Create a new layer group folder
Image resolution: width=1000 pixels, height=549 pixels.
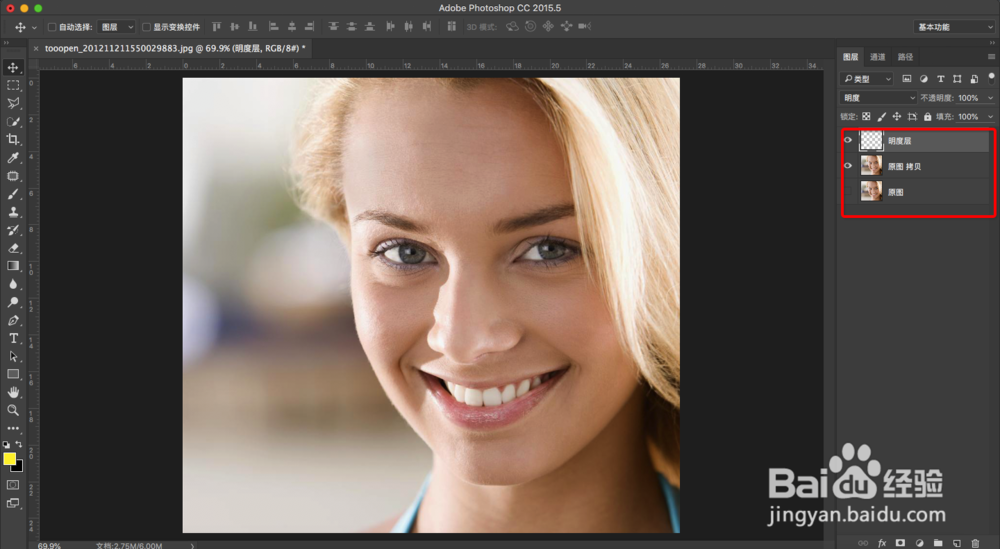(x=938, y=543)
